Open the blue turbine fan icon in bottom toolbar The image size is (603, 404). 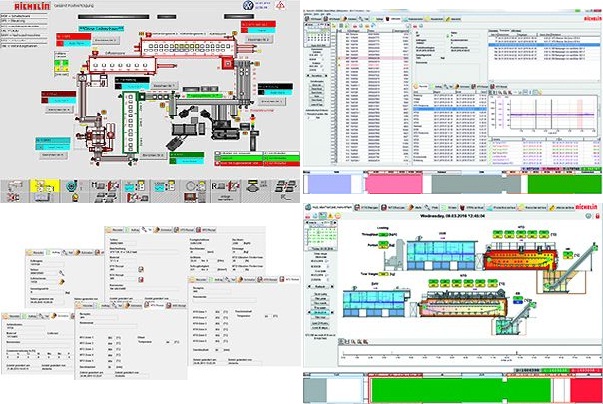(x=72, y=186)
